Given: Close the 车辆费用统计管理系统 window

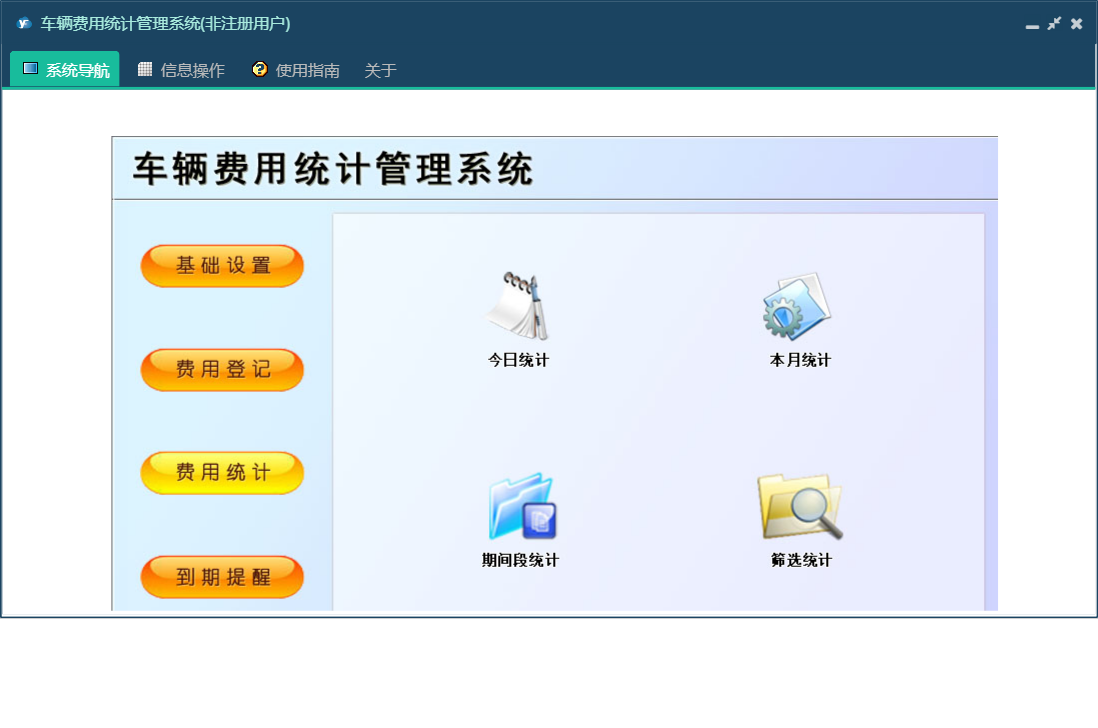Looking at the screenshot, I should [x=1076, y=24].
